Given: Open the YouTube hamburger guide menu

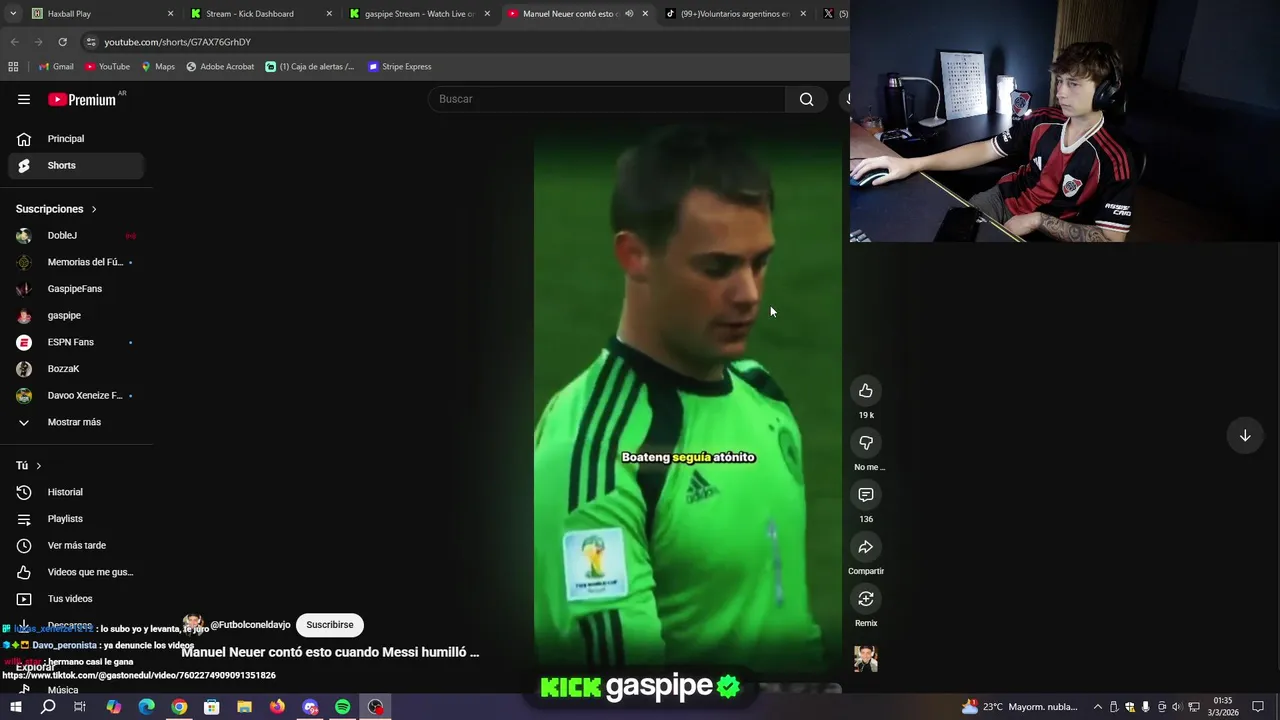Looking at the screenshot, I should coord(24,99).
